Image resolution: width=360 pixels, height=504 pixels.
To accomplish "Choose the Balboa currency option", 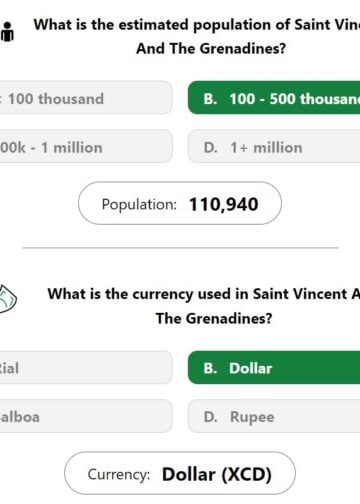I will point(86,416).
